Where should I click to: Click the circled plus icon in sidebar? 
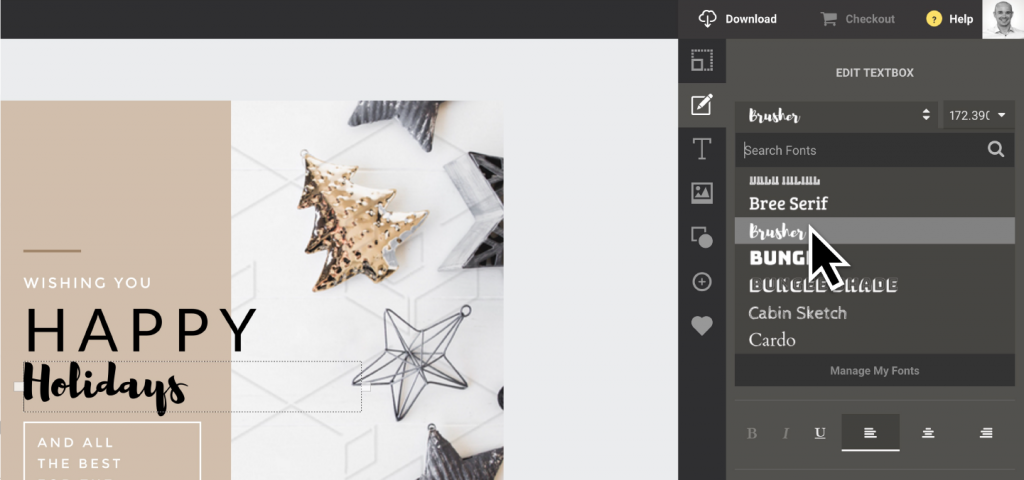pos(702,282)
